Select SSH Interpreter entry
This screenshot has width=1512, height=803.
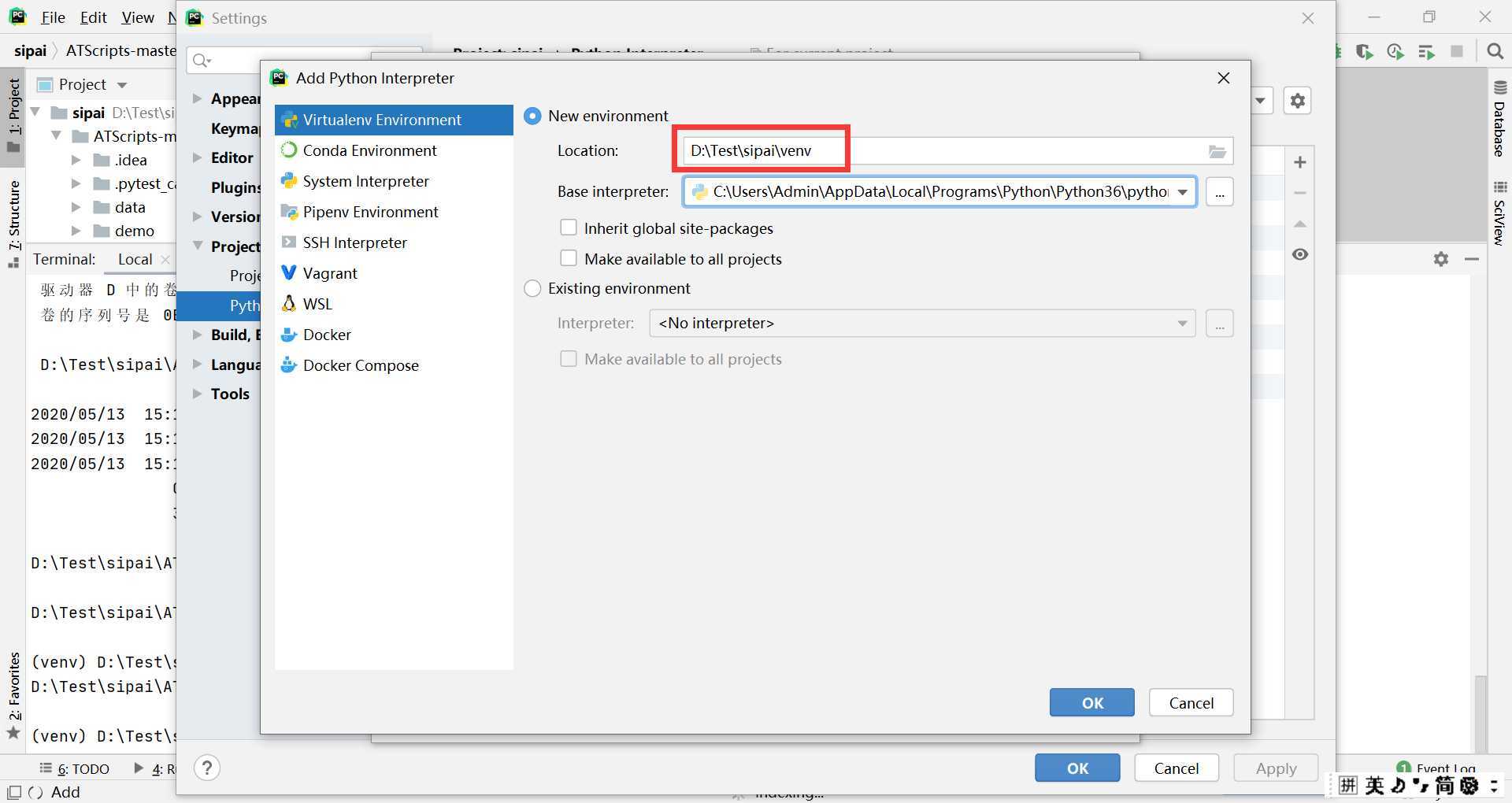[x=394, y=242]
